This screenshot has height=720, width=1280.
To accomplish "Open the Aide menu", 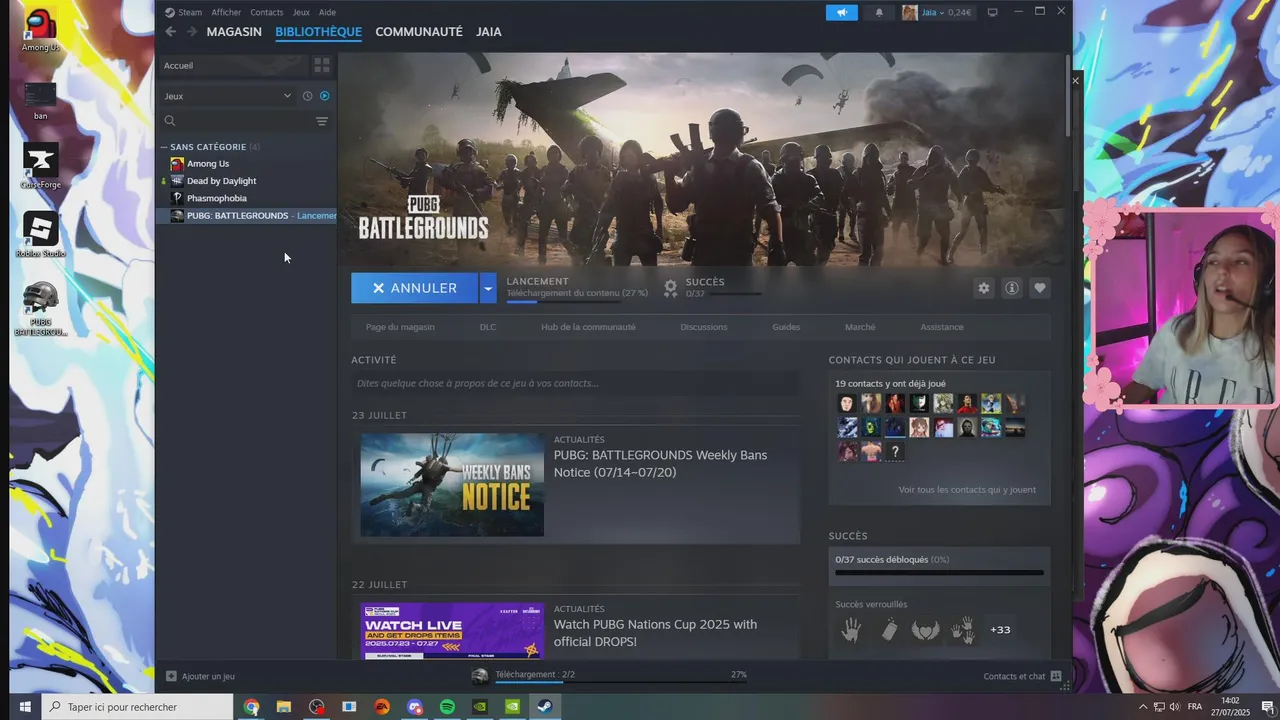I will [327, 12].
